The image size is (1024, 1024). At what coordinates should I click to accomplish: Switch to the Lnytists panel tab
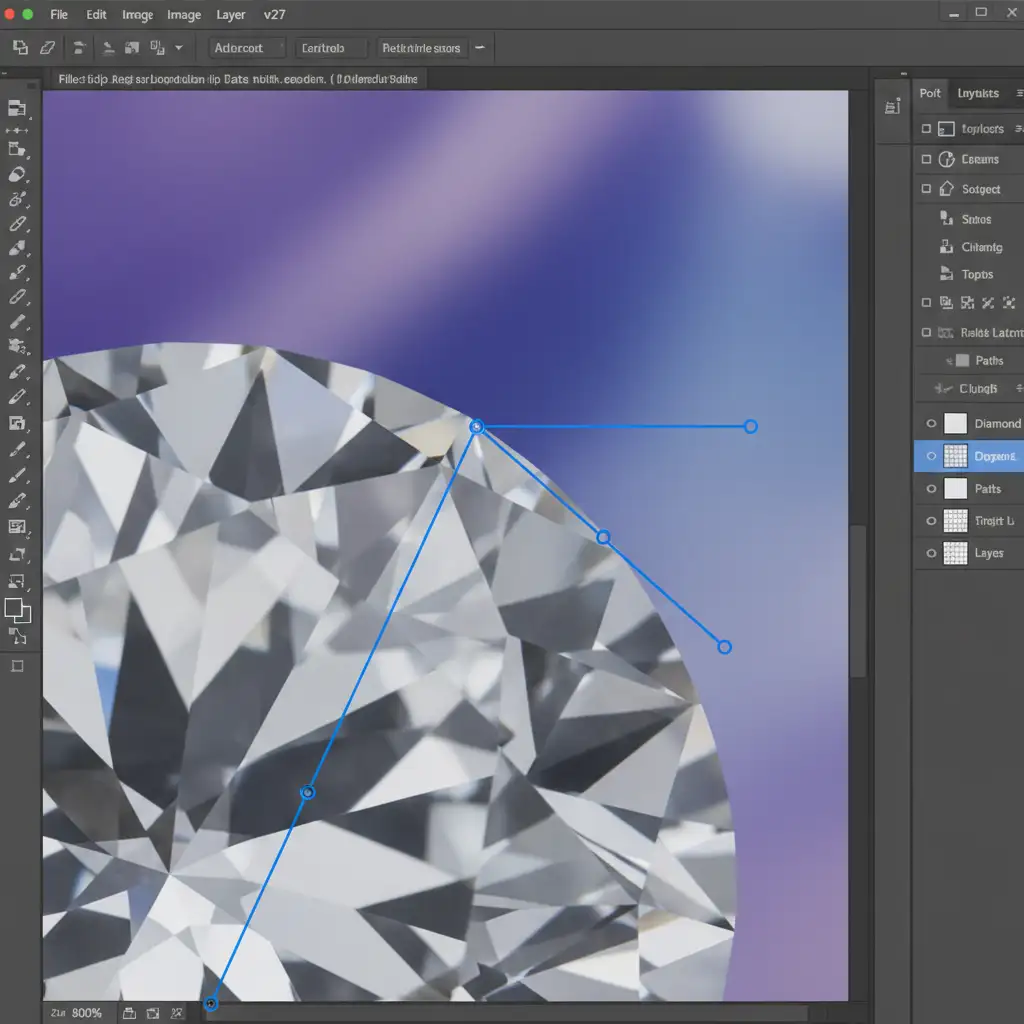[x=977, y=93]
